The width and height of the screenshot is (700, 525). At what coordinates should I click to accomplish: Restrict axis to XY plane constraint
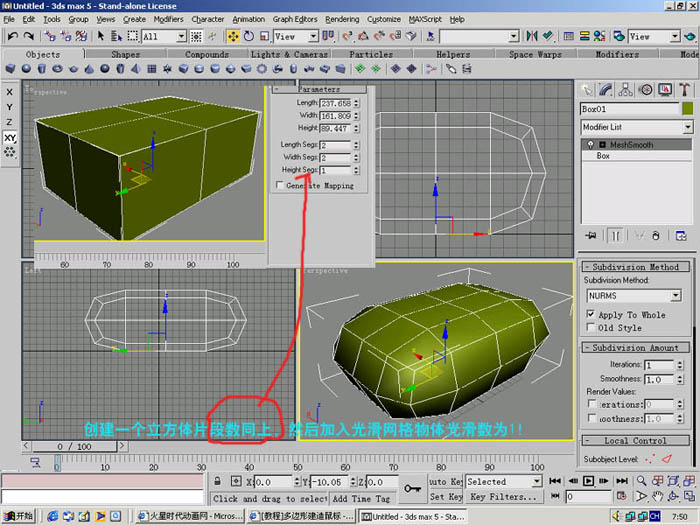coord(9,138)
